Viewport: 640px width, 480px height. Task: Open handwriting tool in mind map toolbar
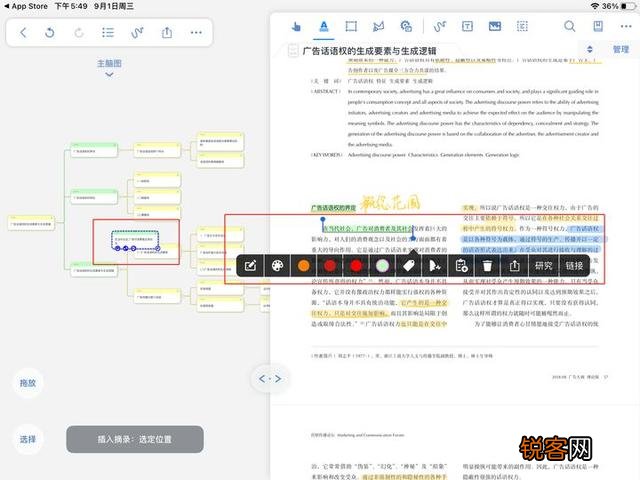click(137, 33)
